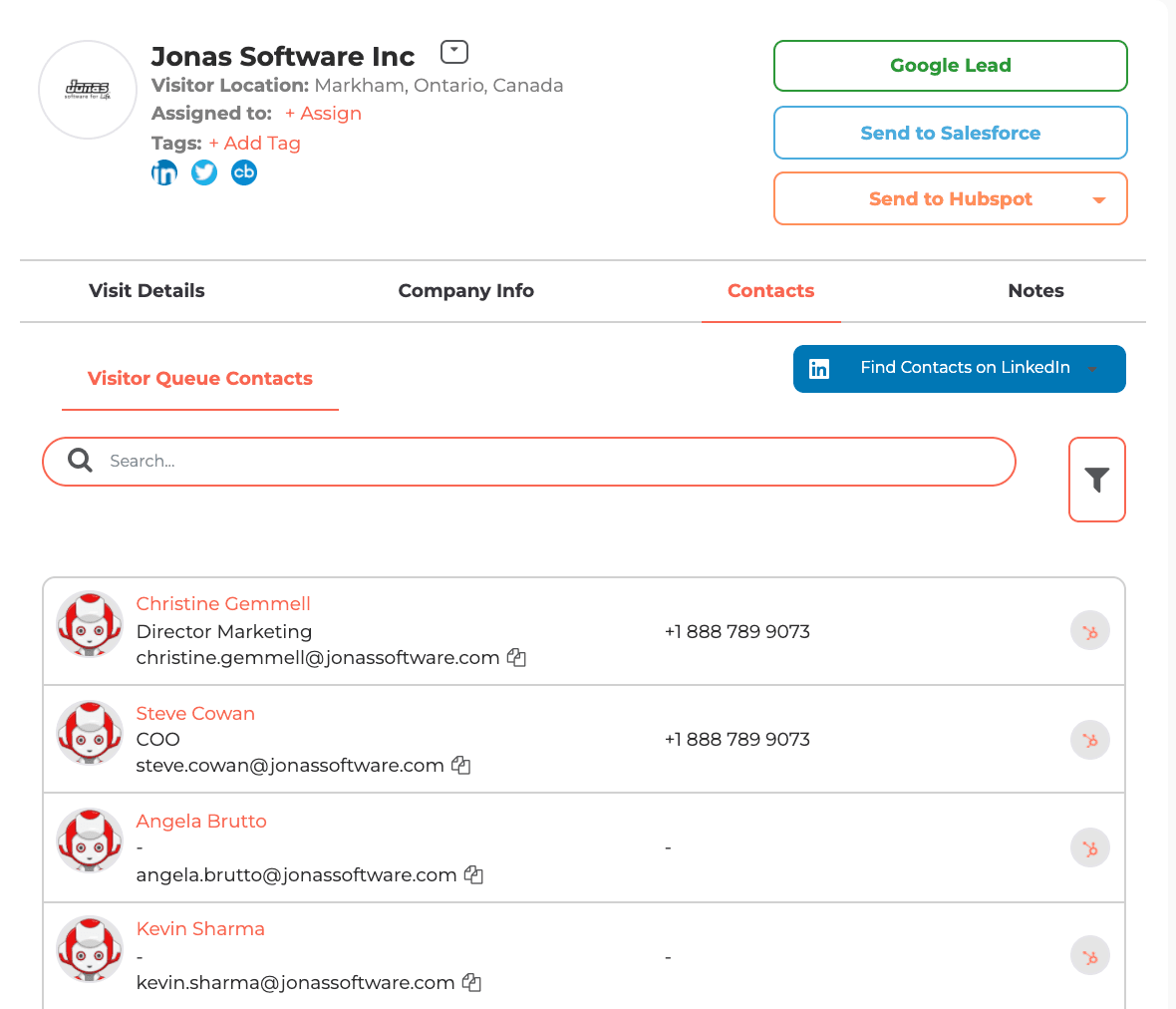Click the email christine.gemmell@jonassoftware.com
This screenshot has height=1009, width=1176.
318,658
